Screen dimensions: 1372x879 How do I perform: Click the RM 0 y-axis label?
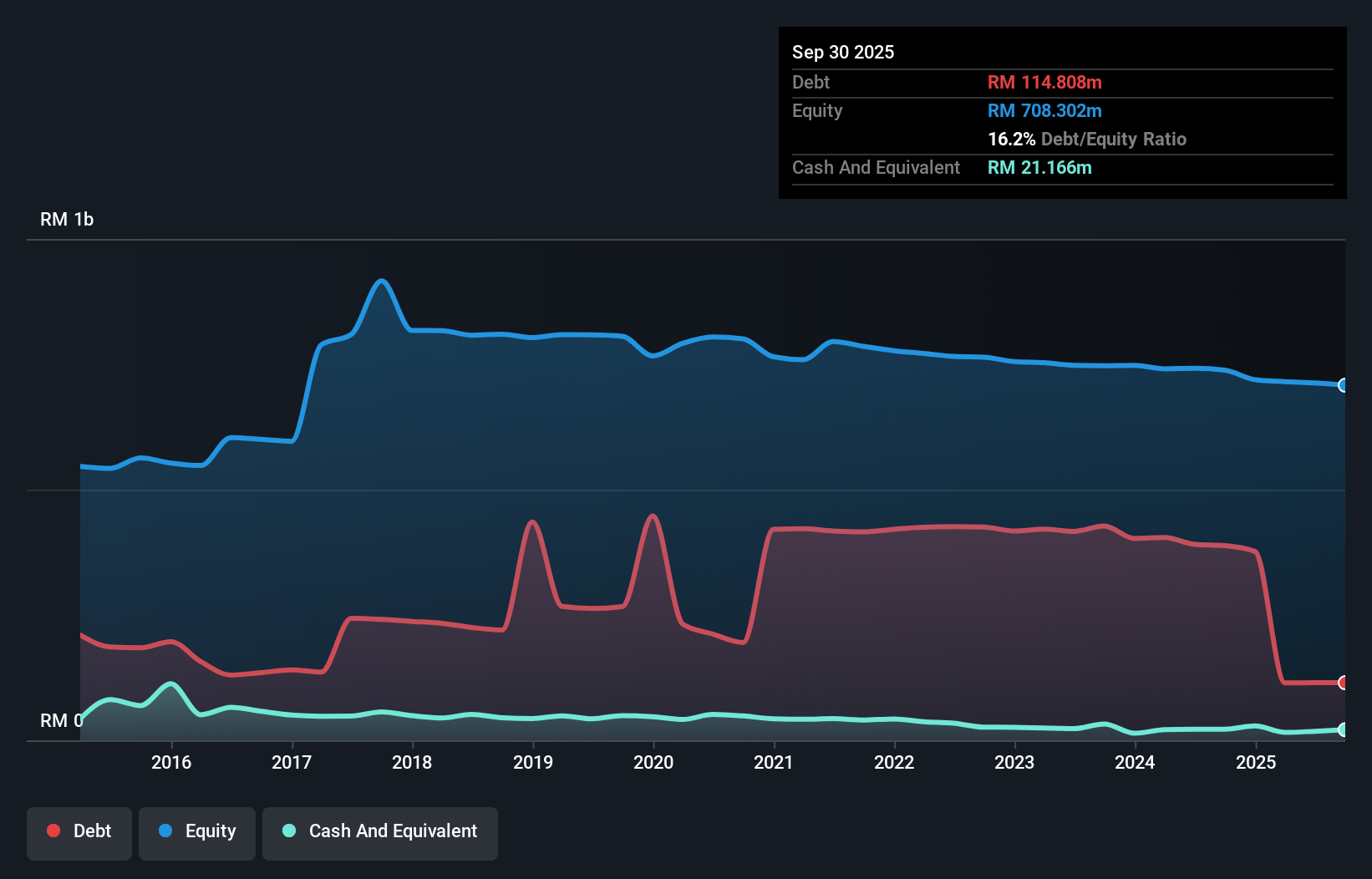[62, 720]
